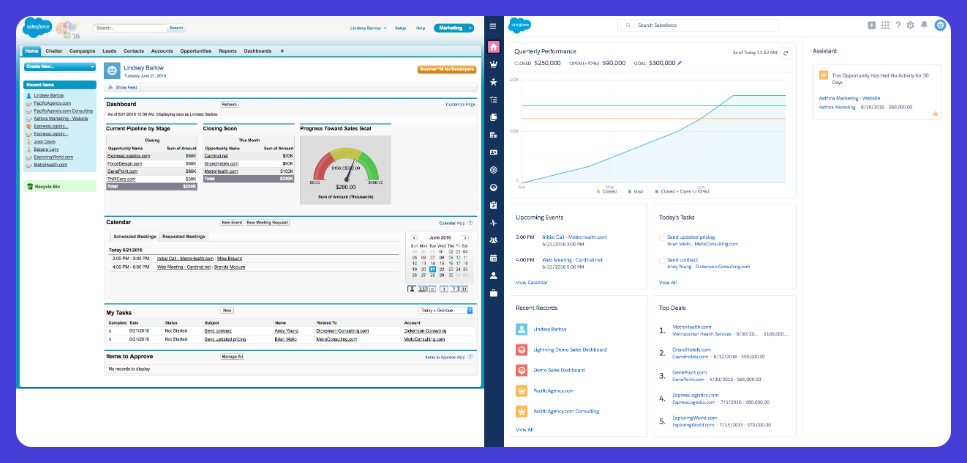The width and height of the screenshot is (967, 463).
Task: Open Campaigns target icon in Lightning sidebar
Action: (493, 170)
